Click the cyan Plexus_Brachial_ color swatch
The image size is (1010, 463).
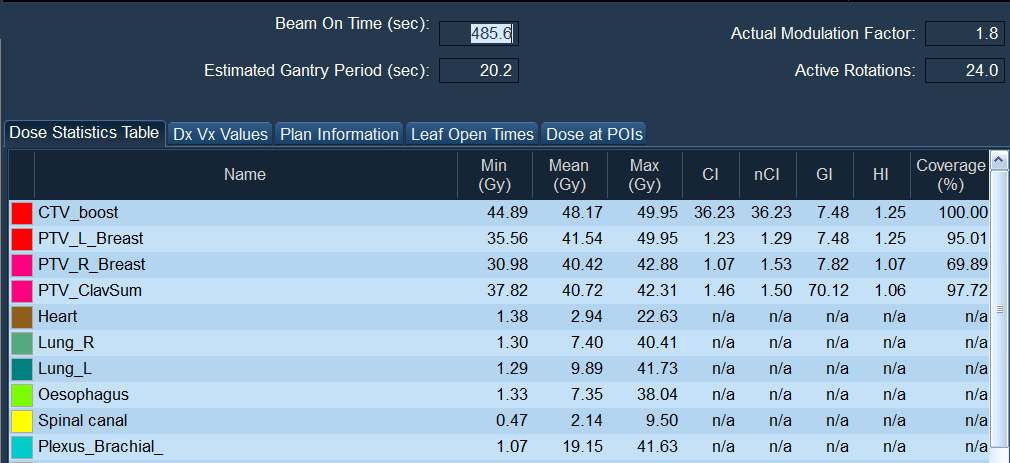pos(21,447)
